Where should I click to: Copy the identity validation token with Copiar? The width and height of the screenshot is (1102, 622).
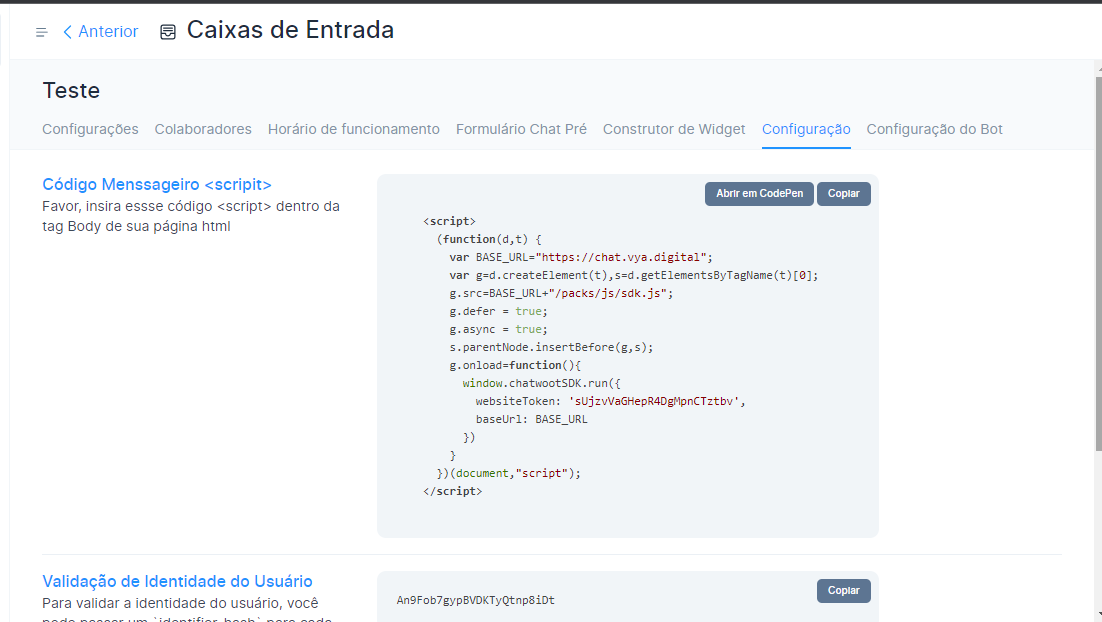point(843,591)
